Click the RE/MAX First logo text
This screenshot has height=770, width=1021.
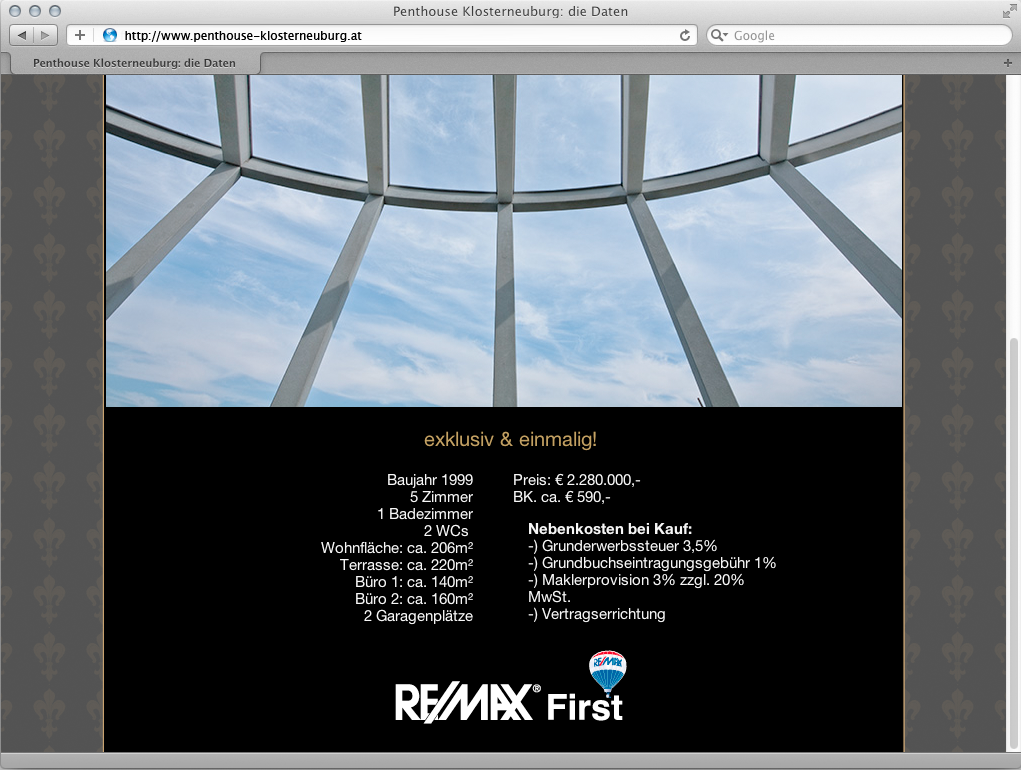509,702
